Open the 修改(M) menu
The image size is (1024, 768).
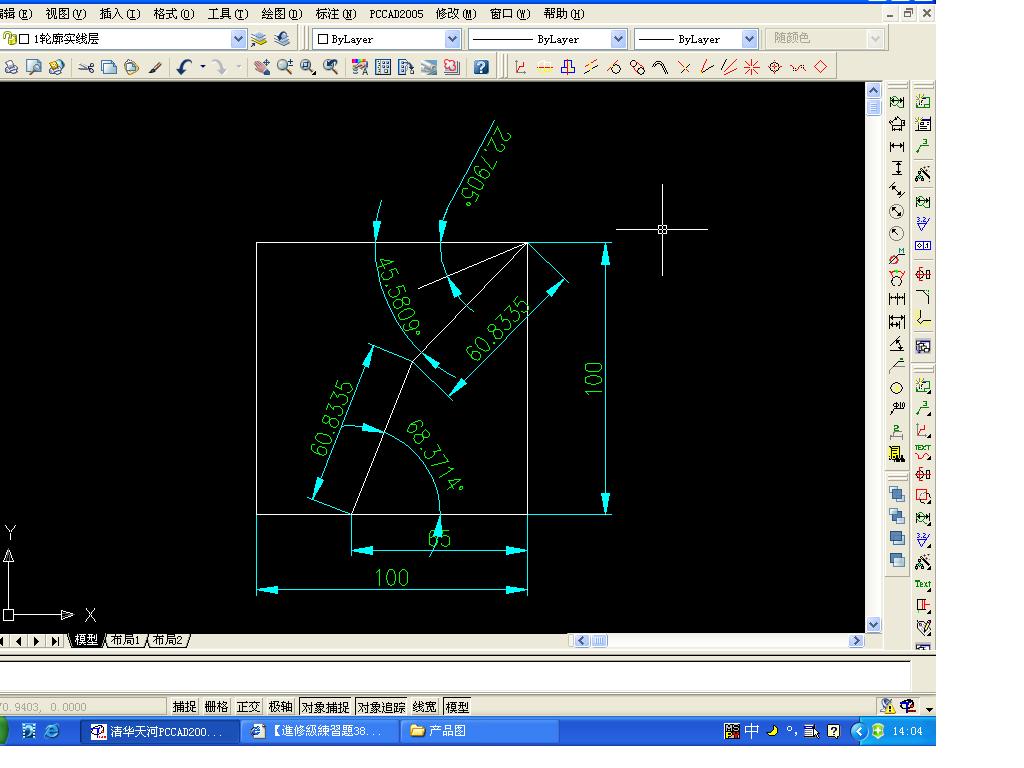456,14
